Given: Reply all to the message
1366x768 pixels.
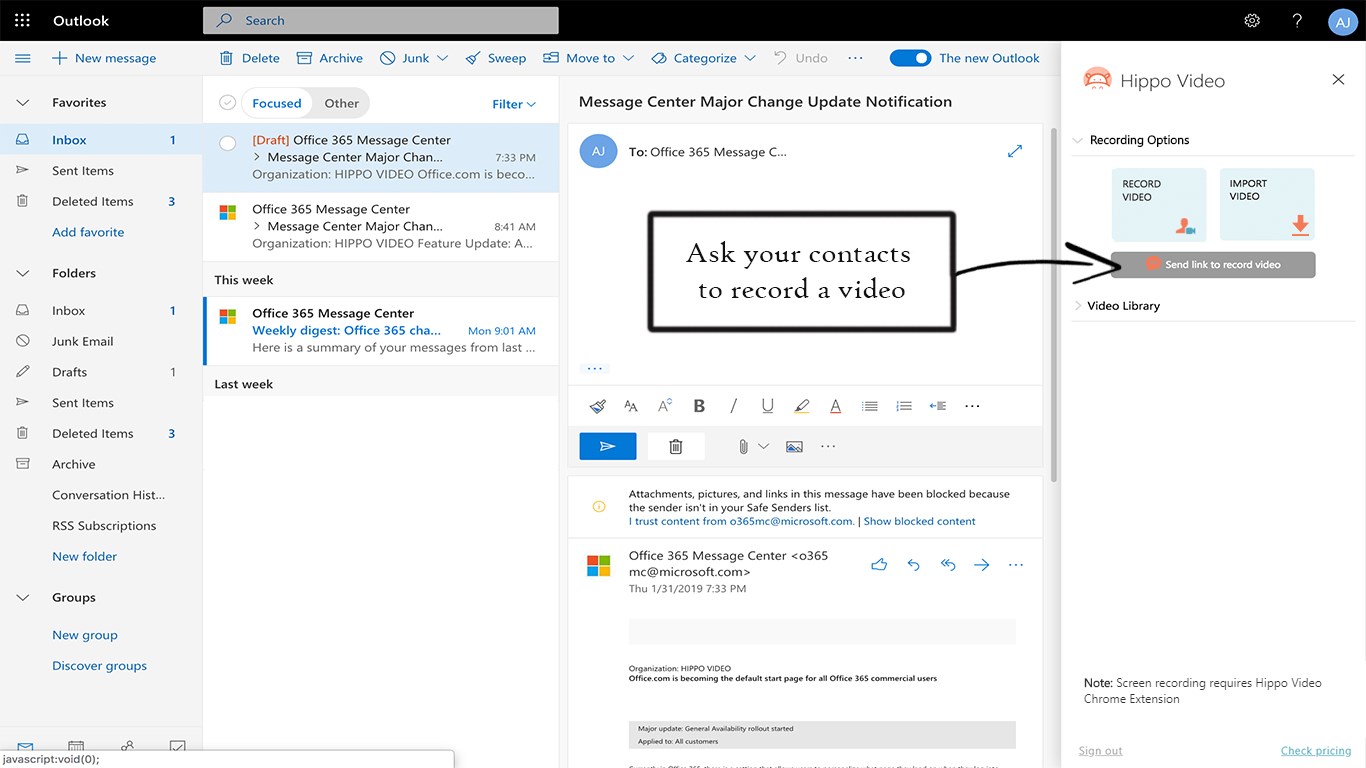Looking at the screenshot, I should 948,565.
